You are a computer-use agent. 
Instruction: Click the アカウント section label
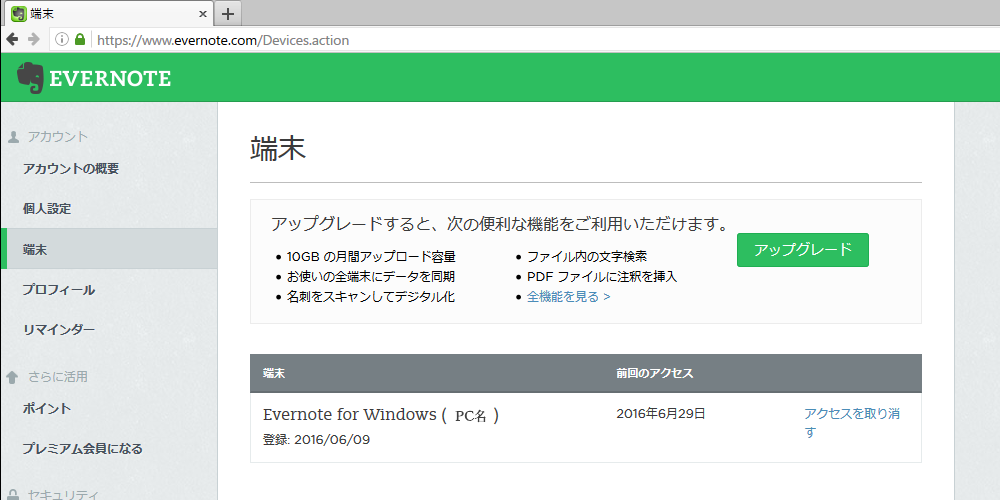[x=58, y=136]
